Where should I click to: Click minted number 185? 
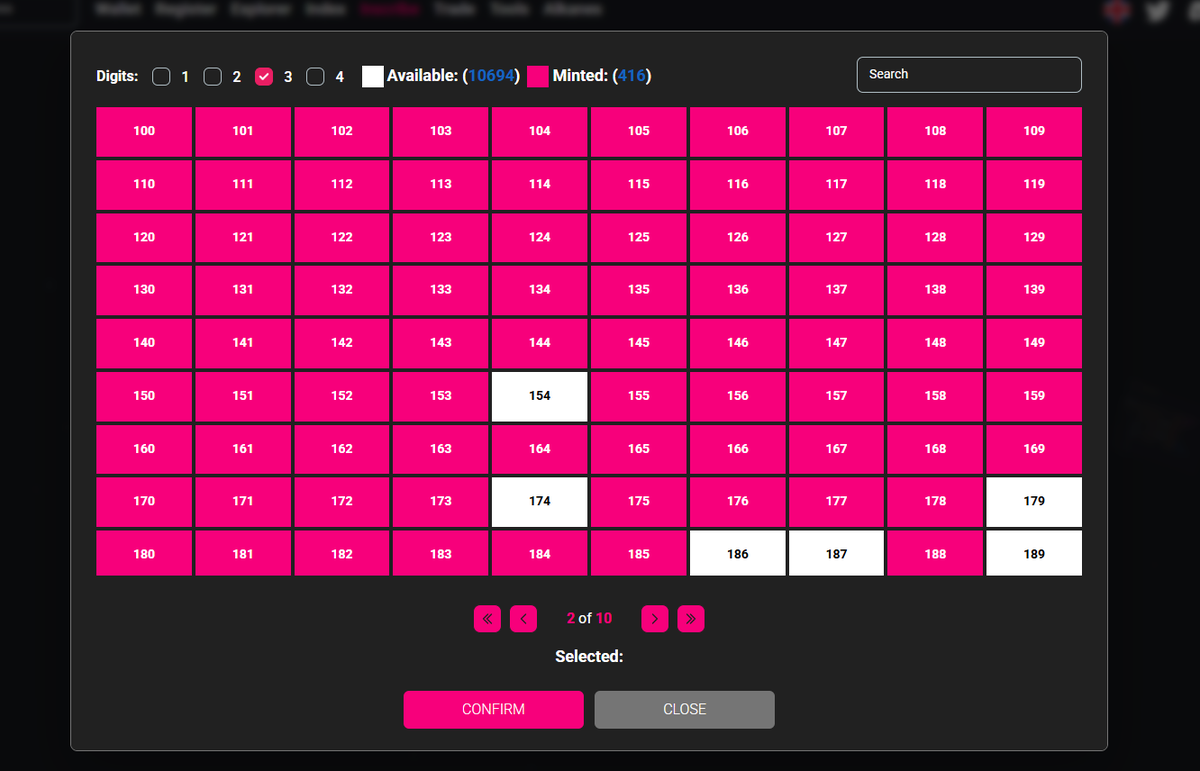[x=639, y=554]
